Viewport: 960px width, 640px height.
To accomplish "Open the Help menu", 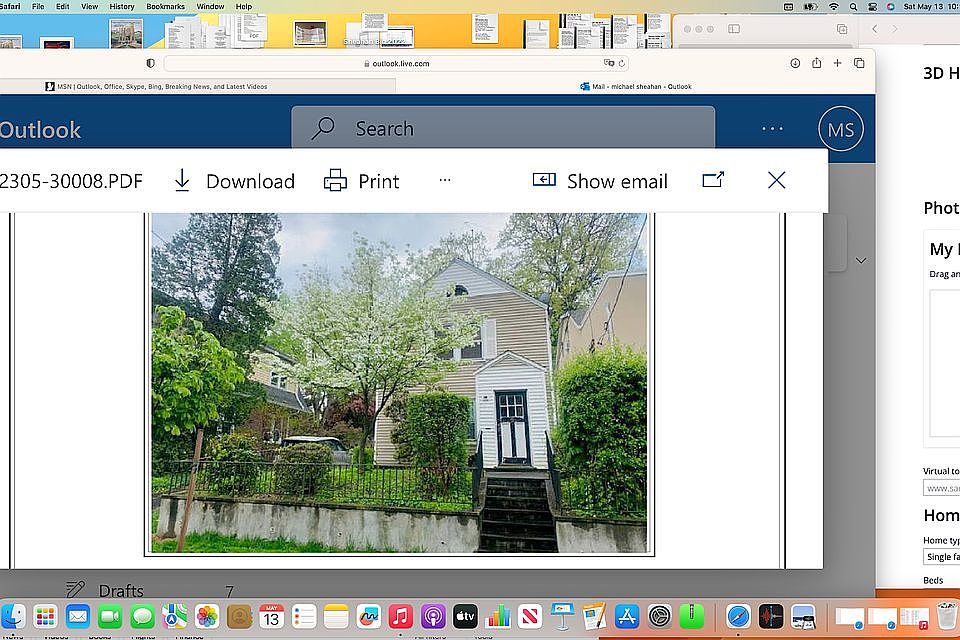I will [x=244, y=6].
